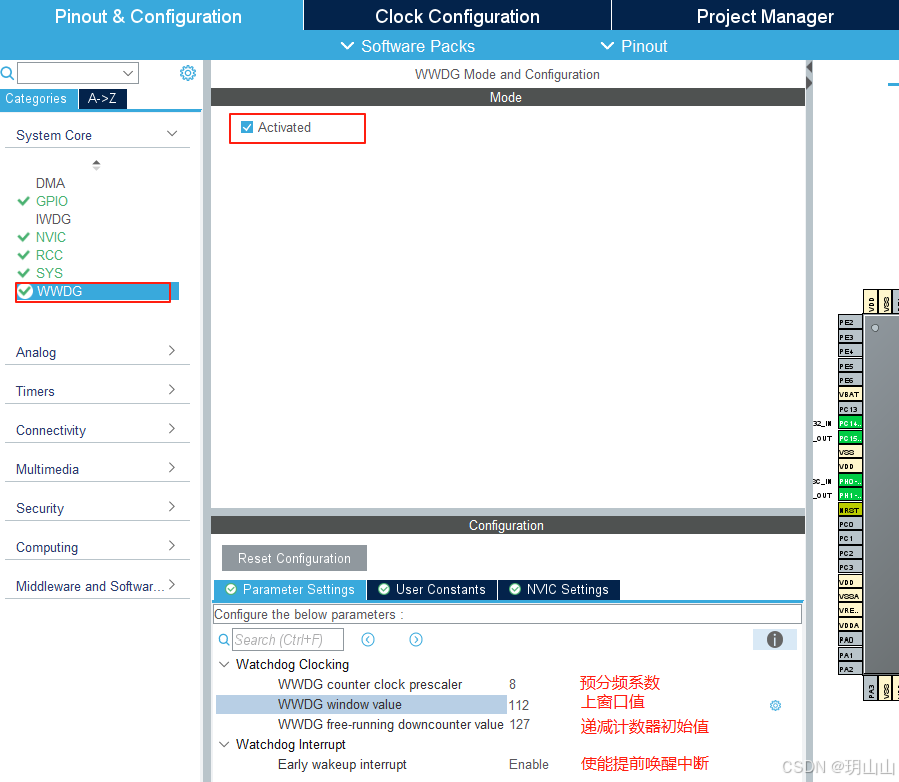Select the PE6 pin
Screen dimensions: 899x782
(850, 380)
